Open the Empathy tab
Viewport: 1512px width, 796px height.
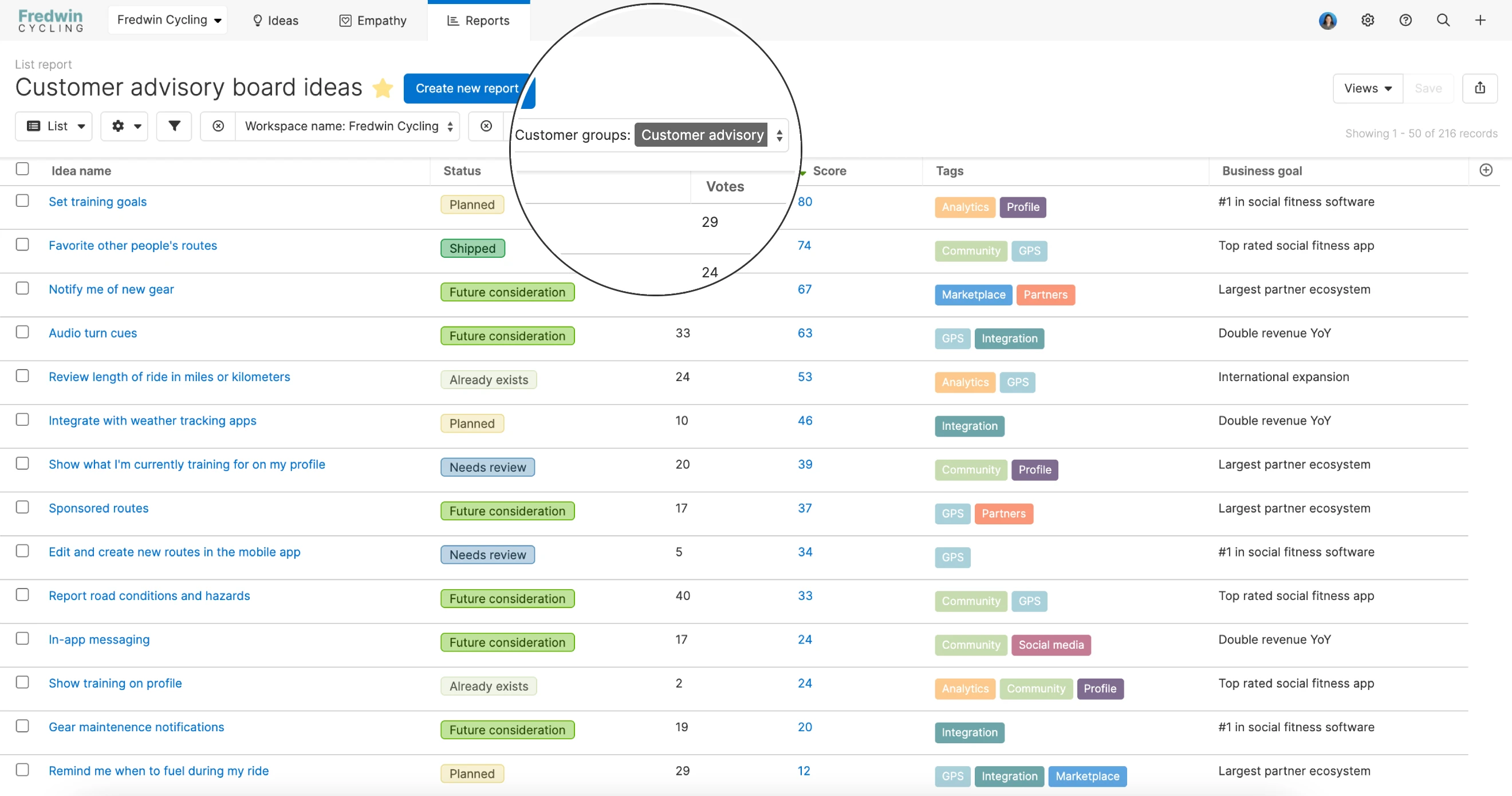pyautogui.click(x=373, y=21)
